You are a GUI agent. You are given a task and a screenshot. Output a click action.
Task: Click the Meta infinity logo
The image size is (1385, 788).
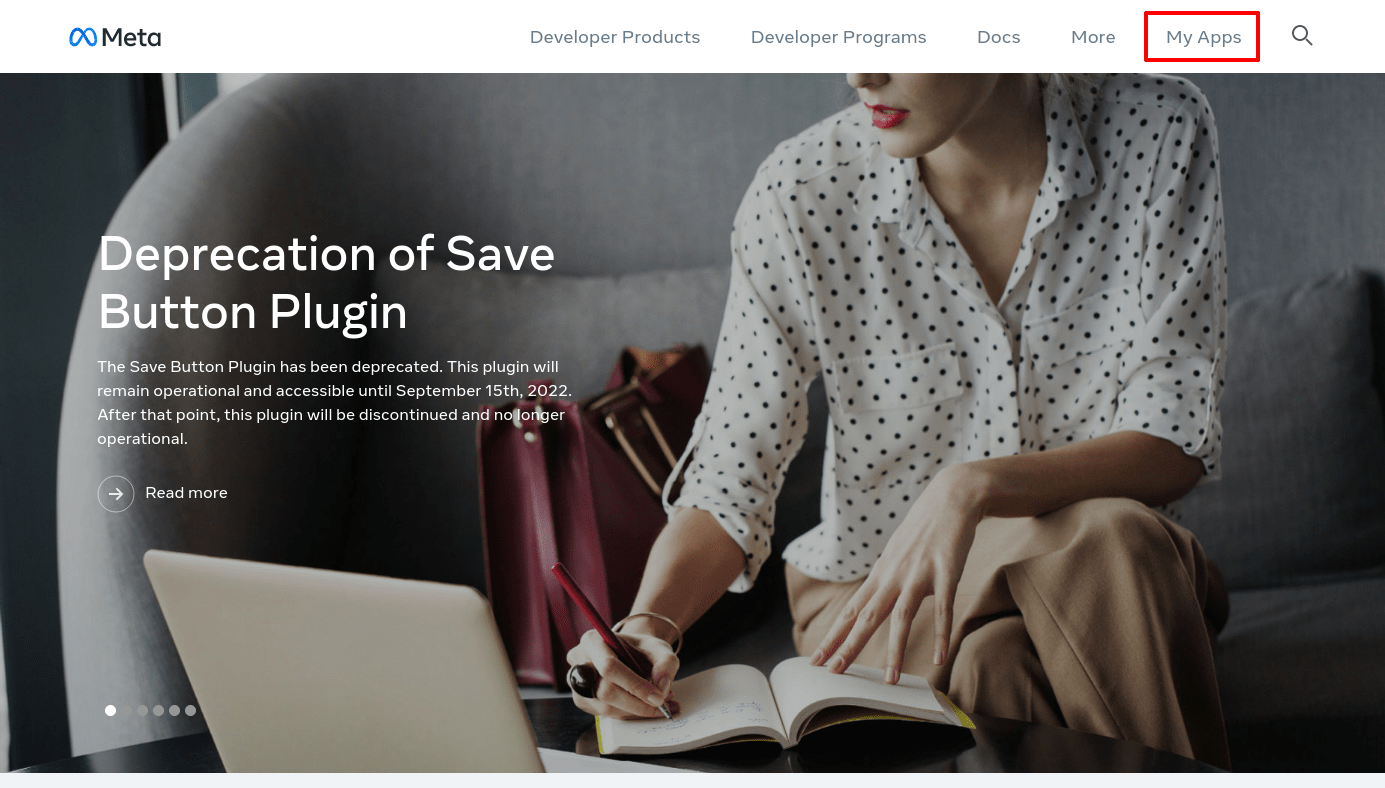(x=83, y=37)
